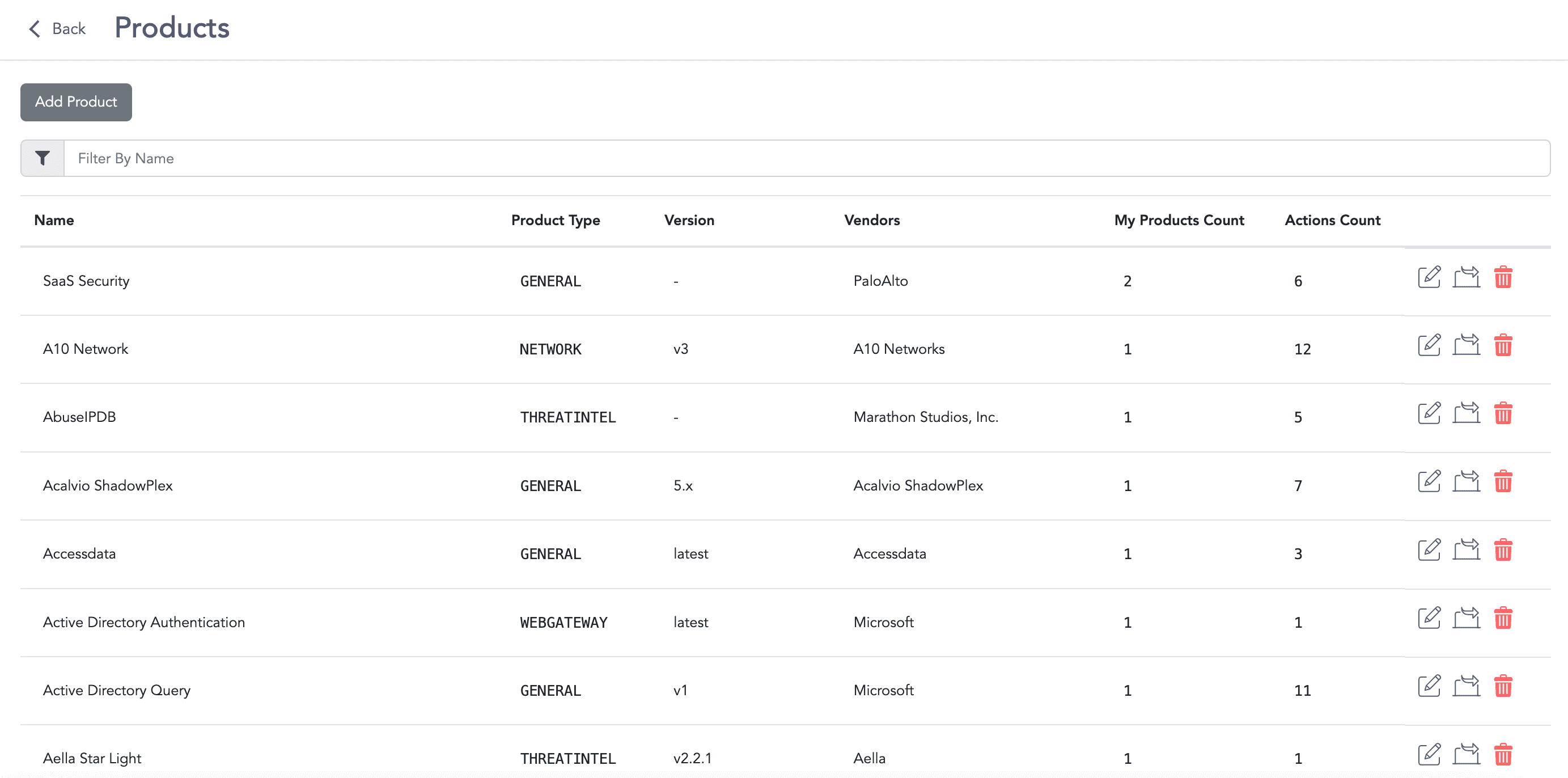Export the Accessdata product
Screen dimensions: 1568x778
pos(1467,550)
